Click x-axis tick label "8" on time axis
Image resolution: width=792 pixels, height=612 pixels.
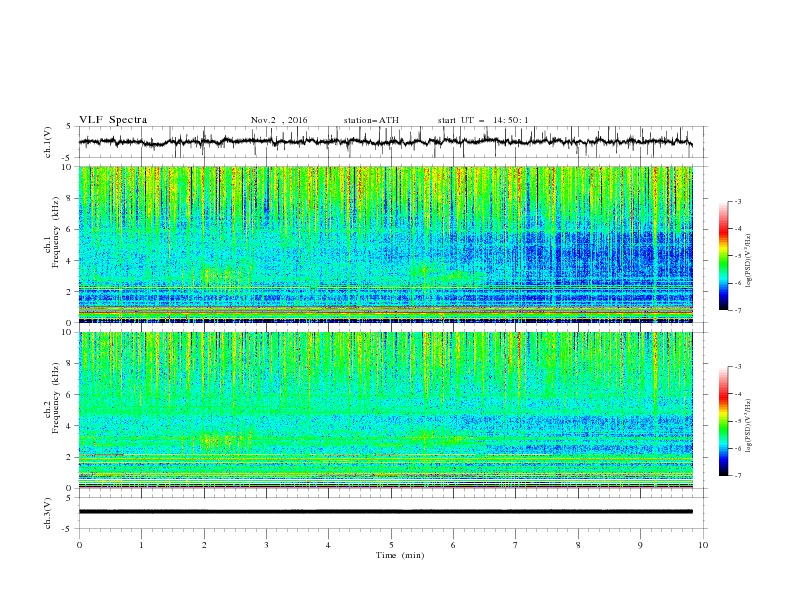(578, 545)
